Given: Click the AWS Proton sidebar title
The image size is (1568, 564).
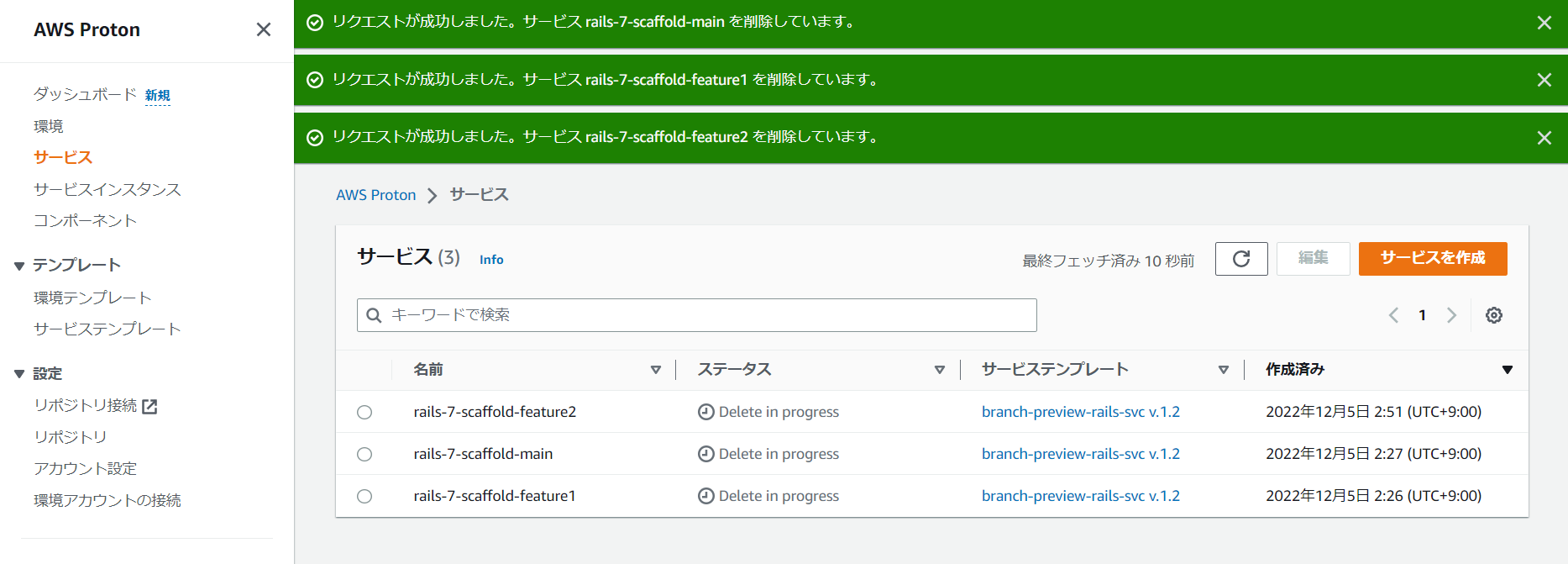Looking at the screenshot, I should [87, 29].
